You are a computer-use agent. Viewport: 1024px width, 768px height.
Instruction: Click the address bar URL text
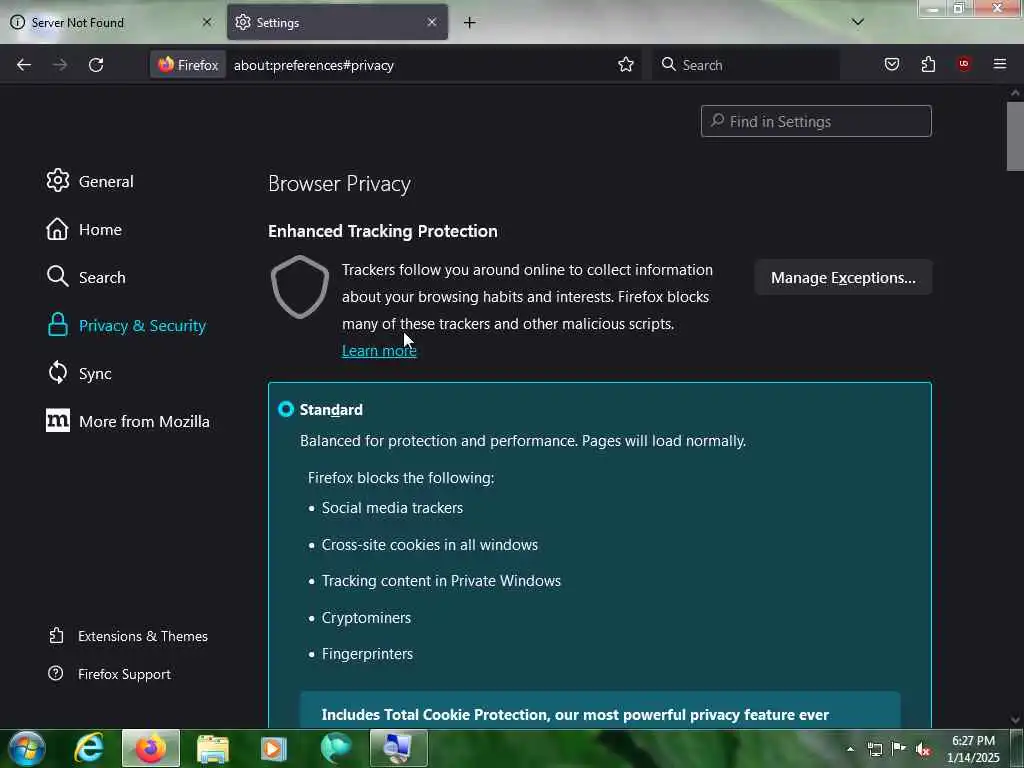313,65
